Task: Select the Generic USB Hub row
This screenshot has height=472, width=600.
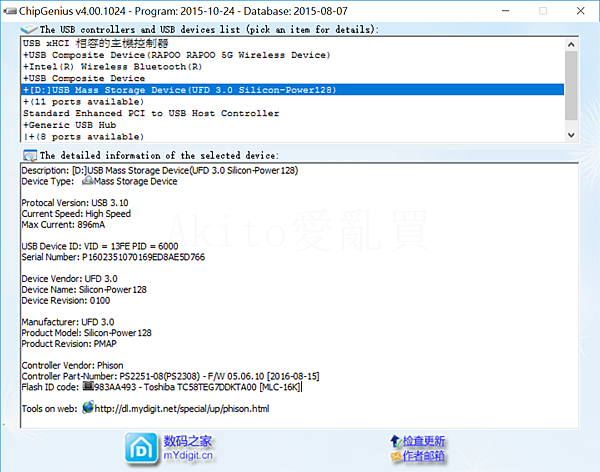Action: pos(293,125)
